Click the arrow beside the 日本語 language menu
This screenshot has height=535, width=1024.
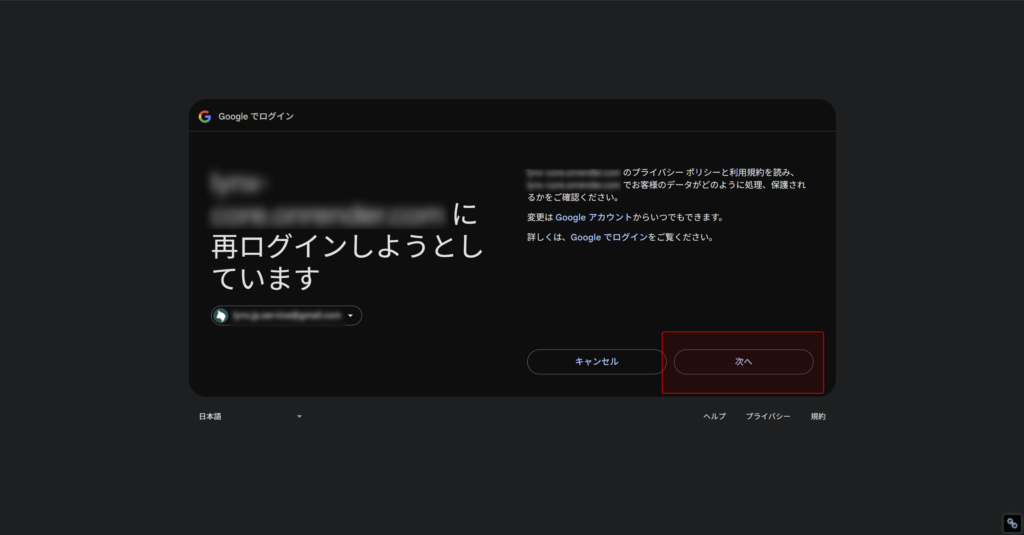click(x=299, y=416)
